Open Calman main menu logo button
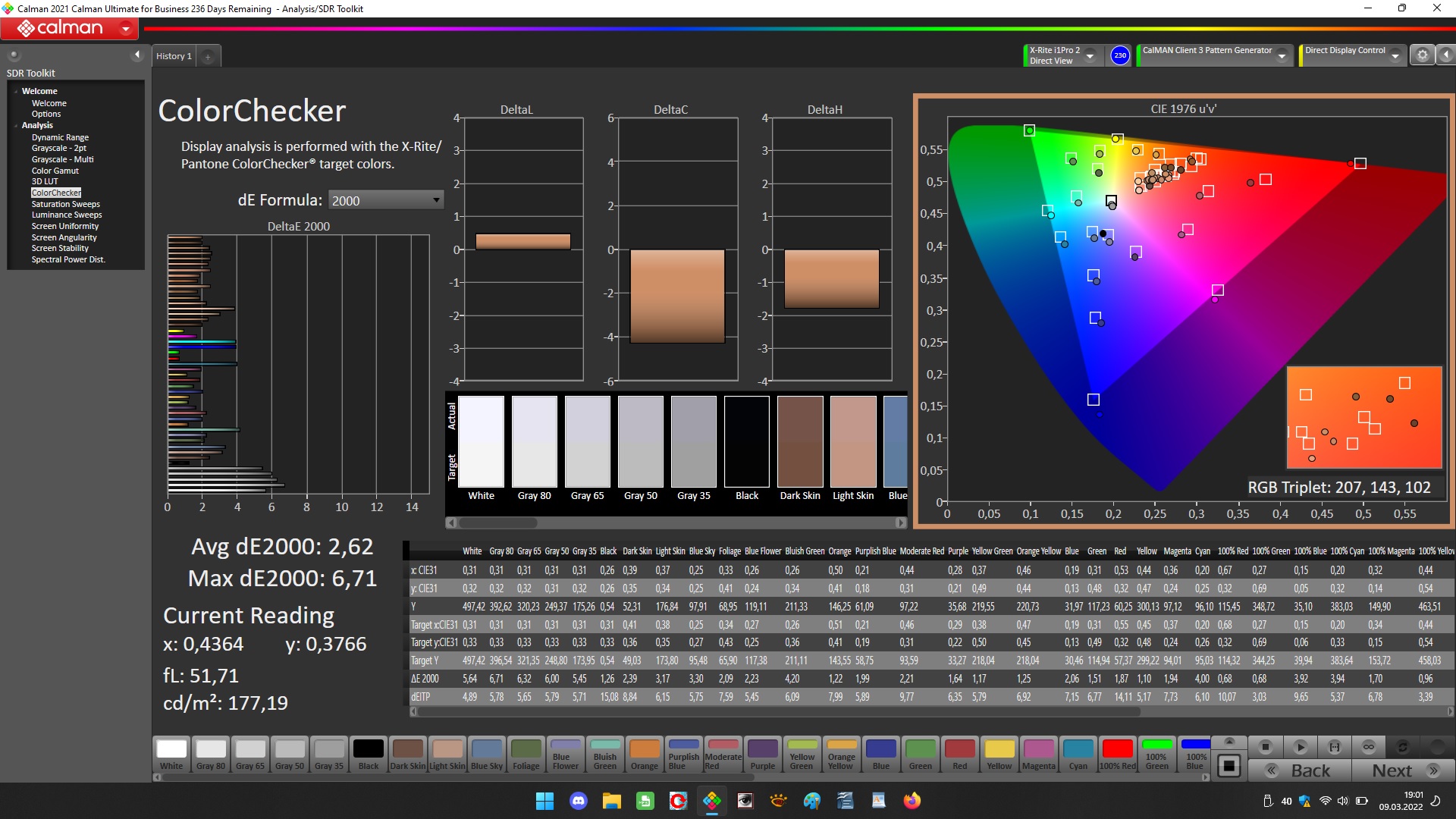 (69, 29)
